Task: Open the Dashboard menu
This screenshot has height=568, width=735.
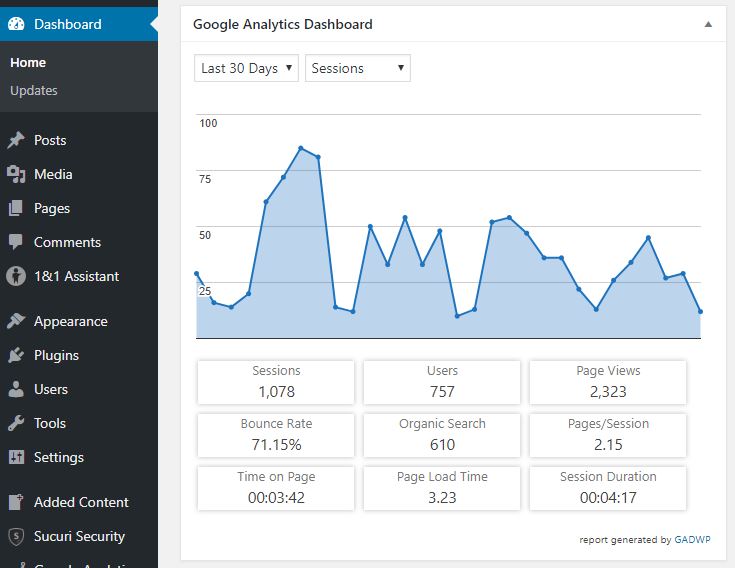Action: click(x=79, y=24)
